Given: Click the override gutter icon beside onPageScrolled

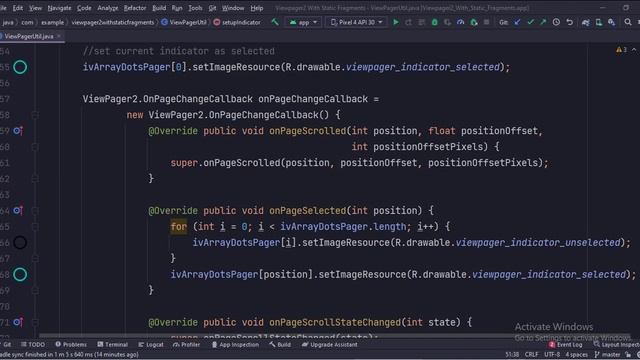Looking at the screenshot, I should pos(18,131).
